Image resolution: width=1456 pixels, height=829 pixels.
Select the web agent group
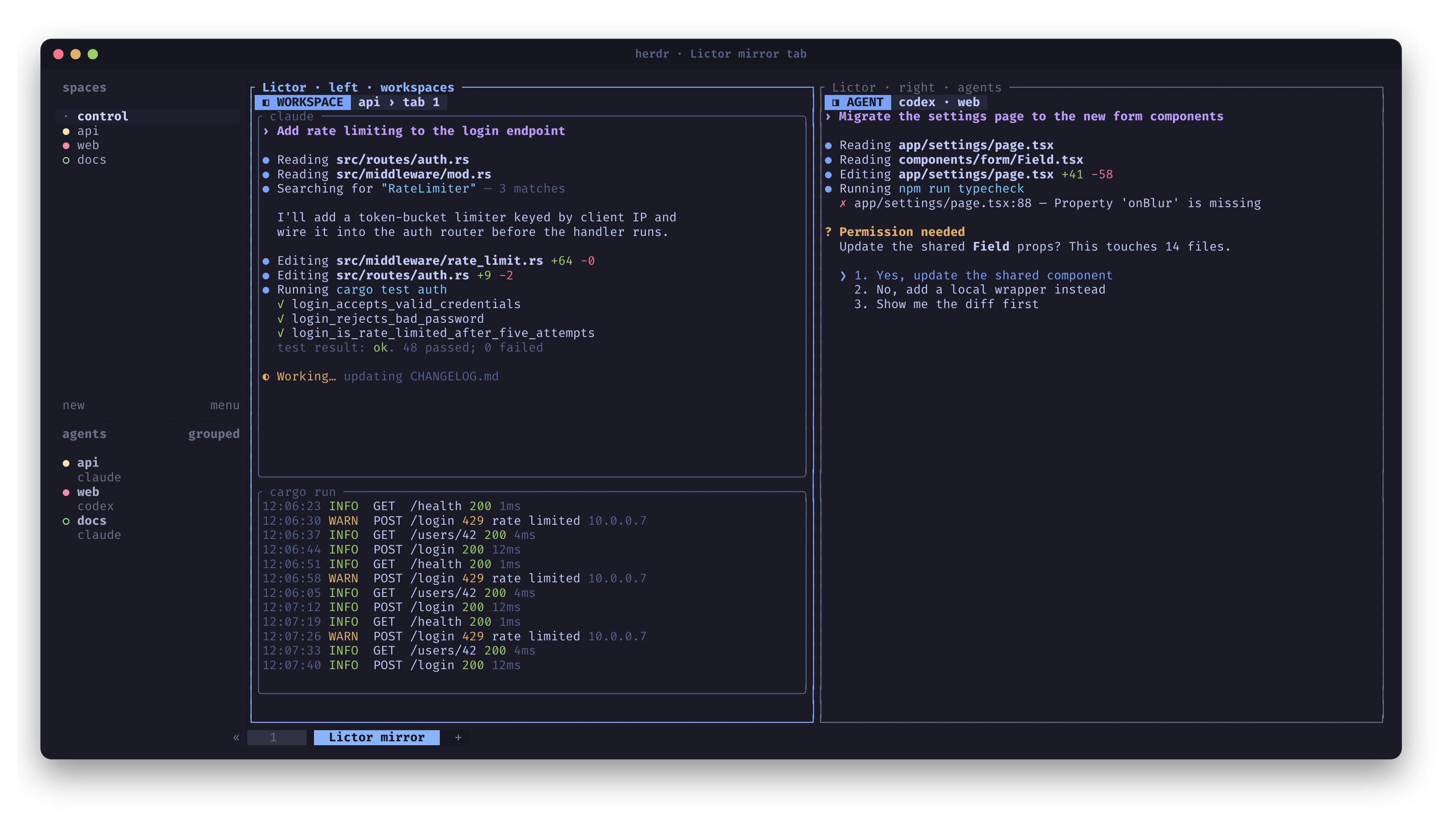click(88, 492)
